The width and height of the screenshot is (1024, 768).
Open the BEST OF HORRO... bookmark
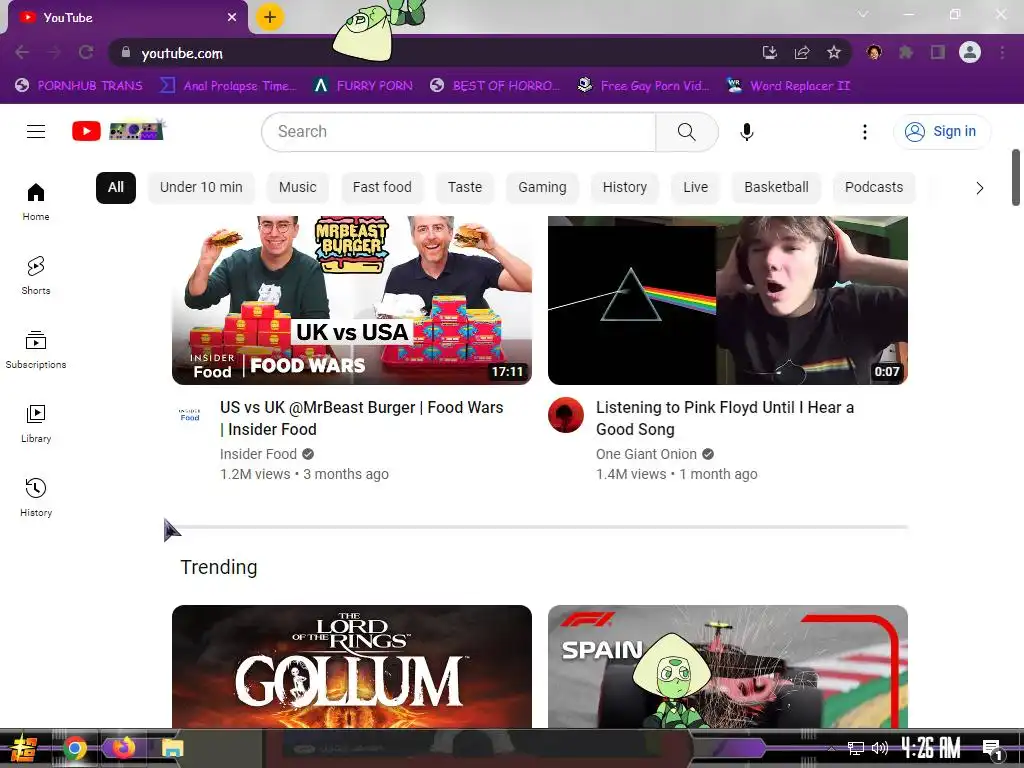coord(496,86)
